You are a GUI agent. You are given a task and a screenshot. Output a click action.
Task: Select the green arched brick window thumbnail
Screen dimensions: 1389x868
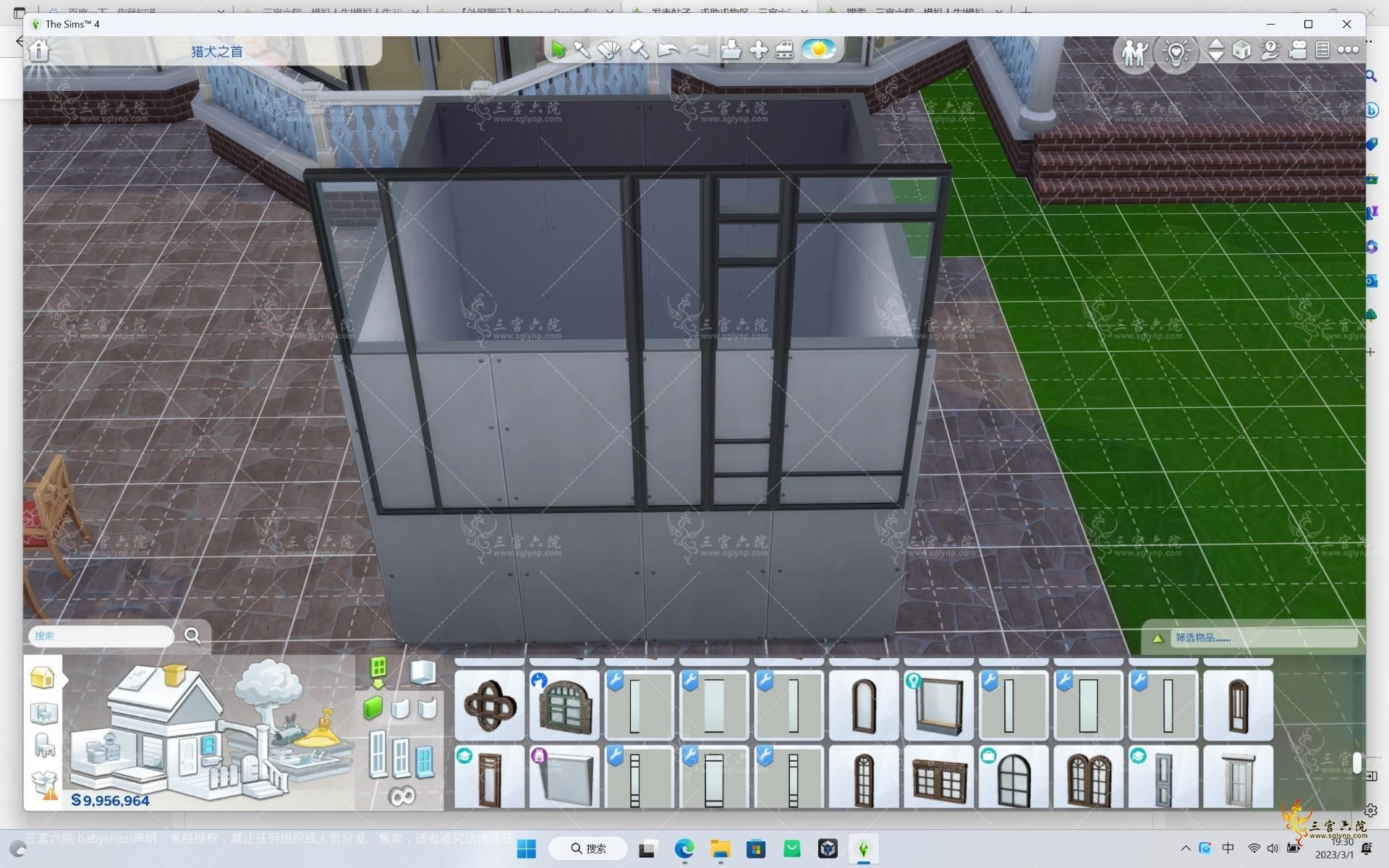[564, 706]
